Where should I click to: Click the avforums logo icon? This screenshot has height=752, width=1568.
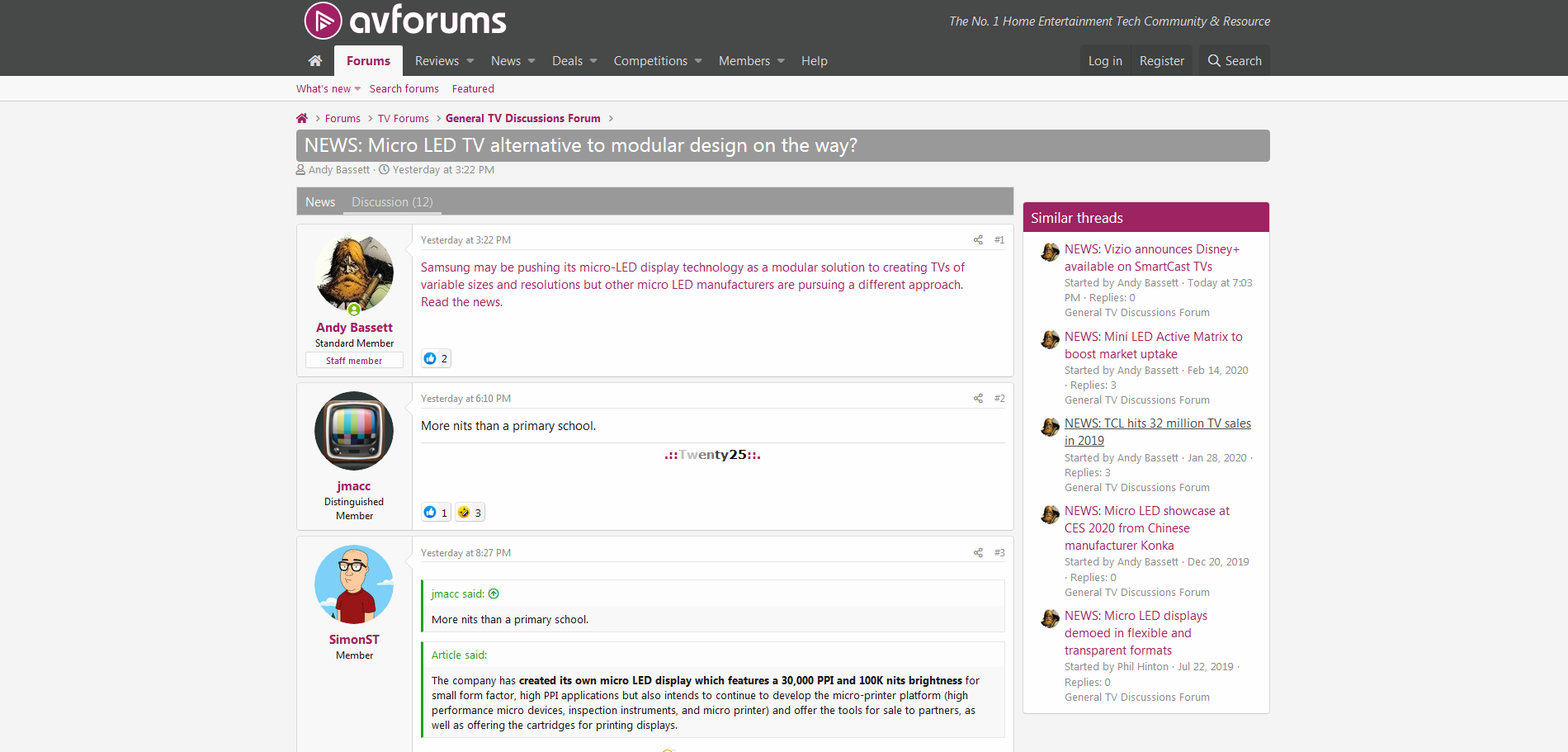[323, 21]
